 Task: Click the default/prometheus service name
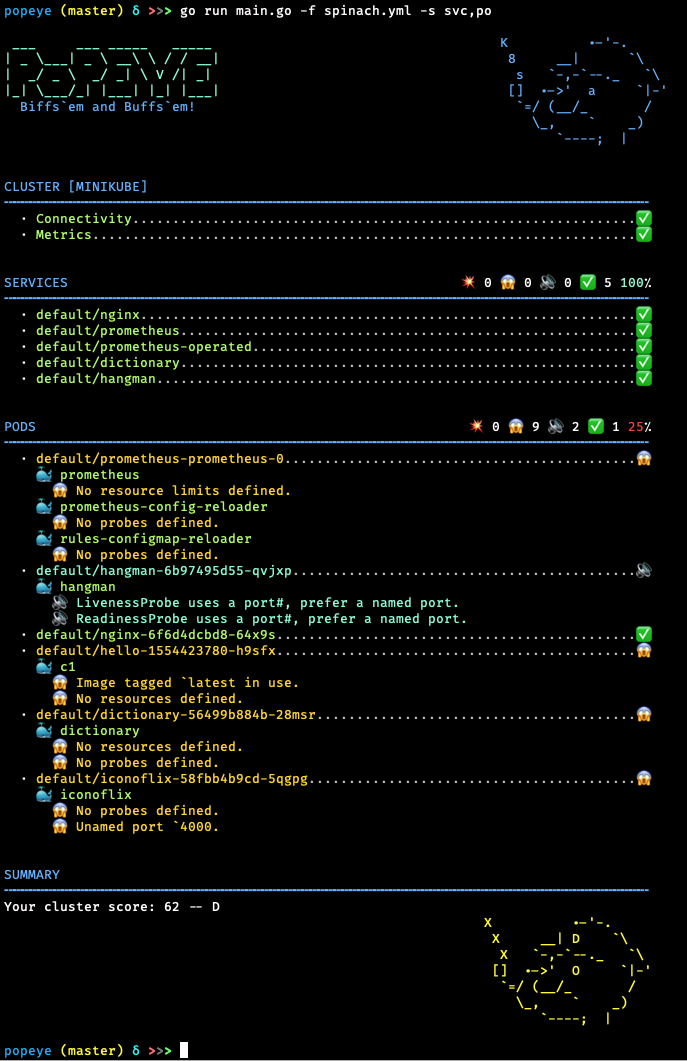click(108, 330)
